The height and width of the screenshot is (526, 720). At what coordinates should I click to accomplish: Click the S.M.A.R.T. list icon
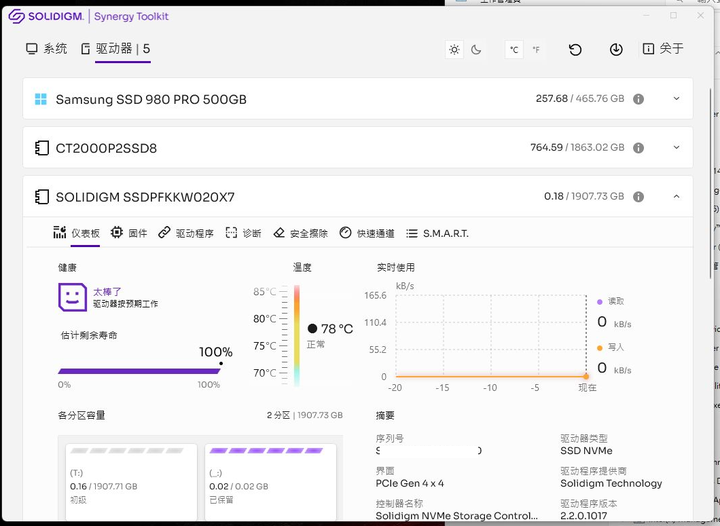pos(412,234)
